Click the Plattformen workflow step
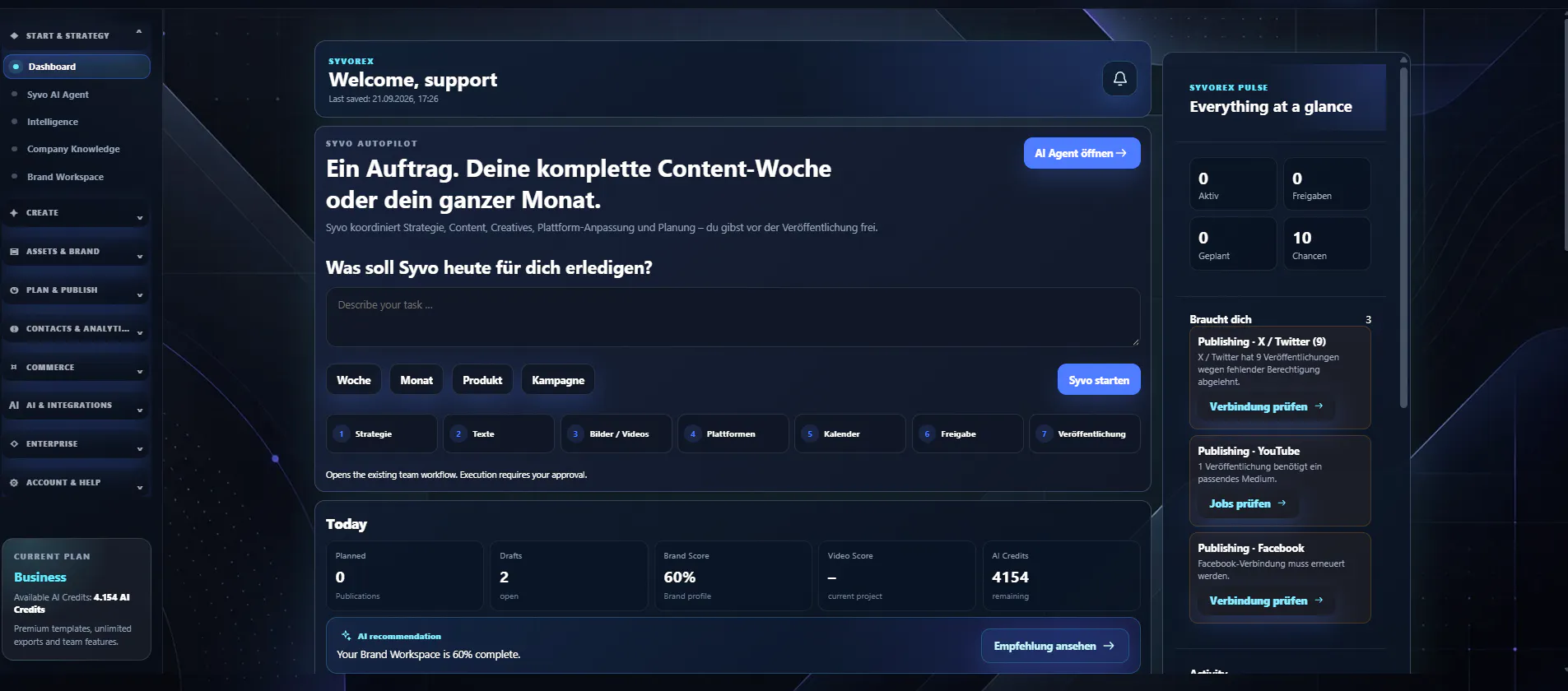This screenshot has width=1568, height=691. pyautogui.click(x=733, y=434)
